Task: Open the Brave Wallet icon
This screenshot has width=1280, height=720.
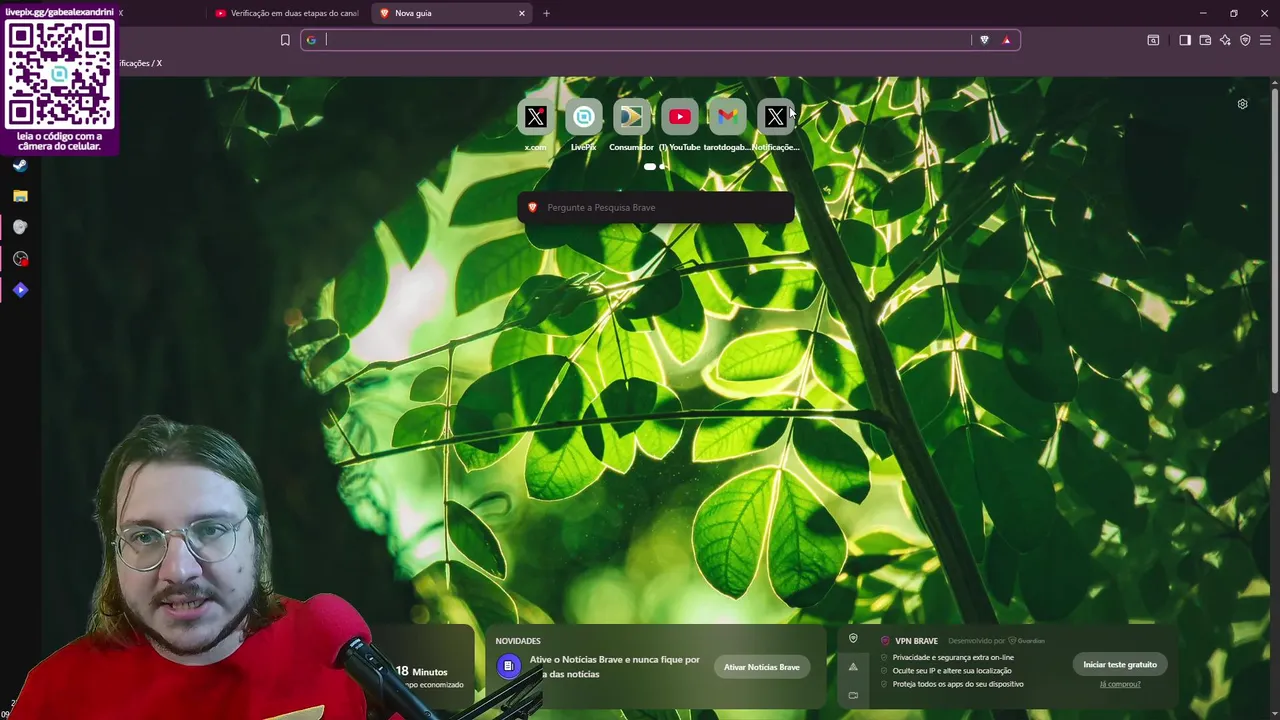Action: pos(1205,40)
